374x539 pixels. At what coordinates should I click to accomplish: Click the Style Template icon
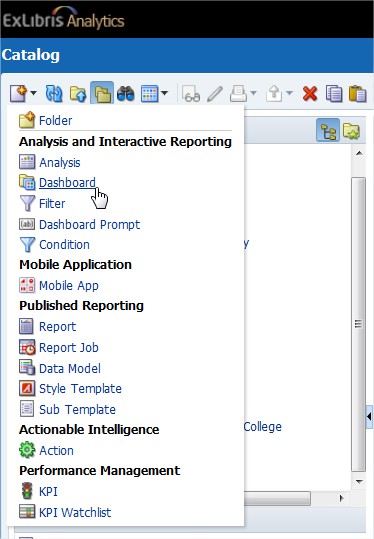click(x=27, y=388)
